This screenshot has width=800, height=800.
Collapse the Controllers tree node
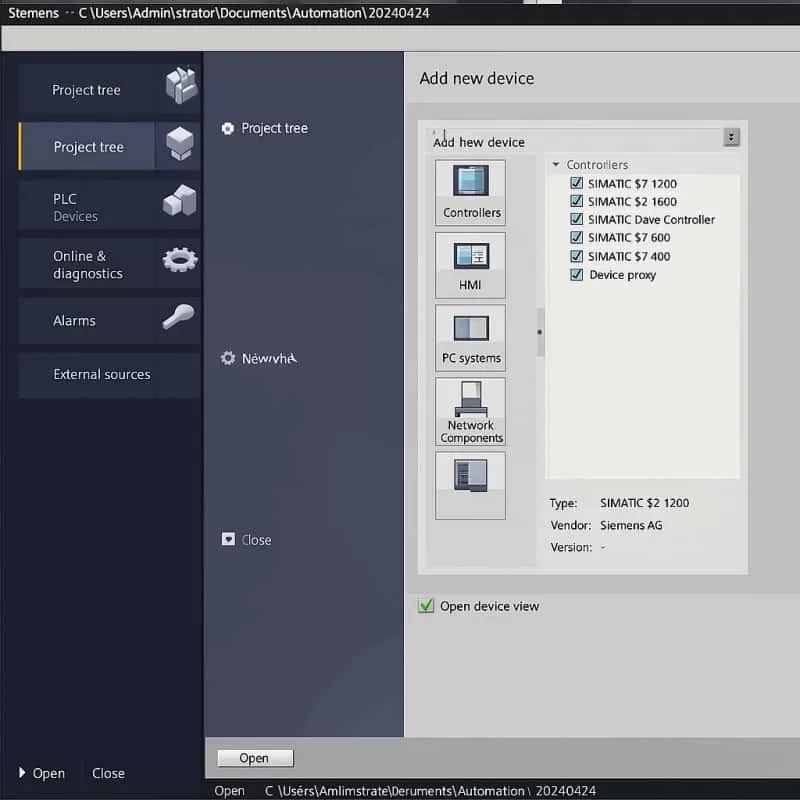(x=556, y=164)
